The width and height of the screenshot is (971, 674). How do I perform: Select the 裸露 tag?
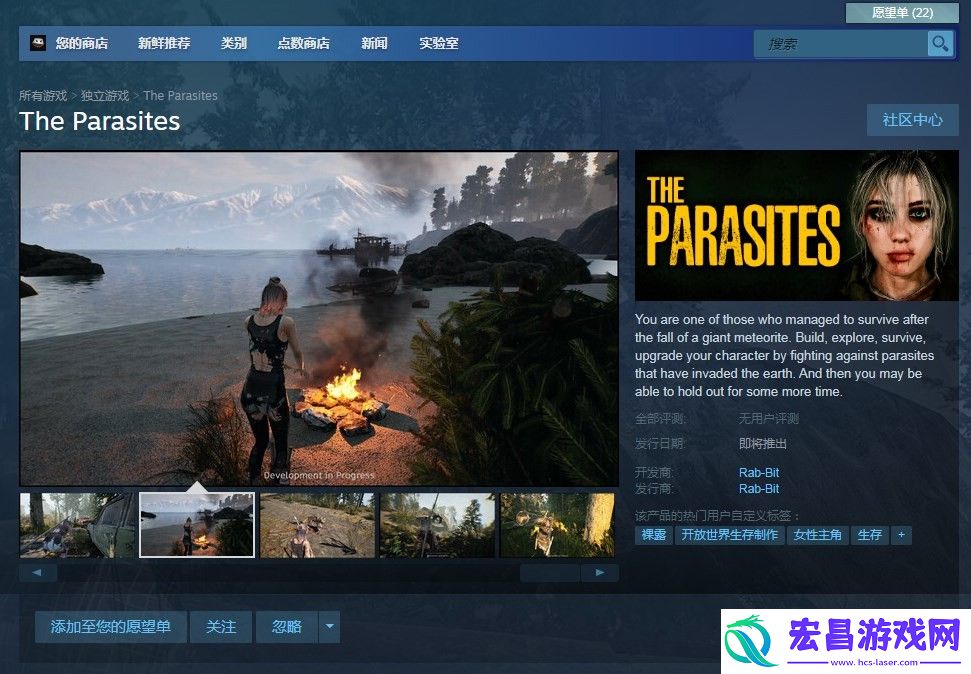click(x=653, y=535)
